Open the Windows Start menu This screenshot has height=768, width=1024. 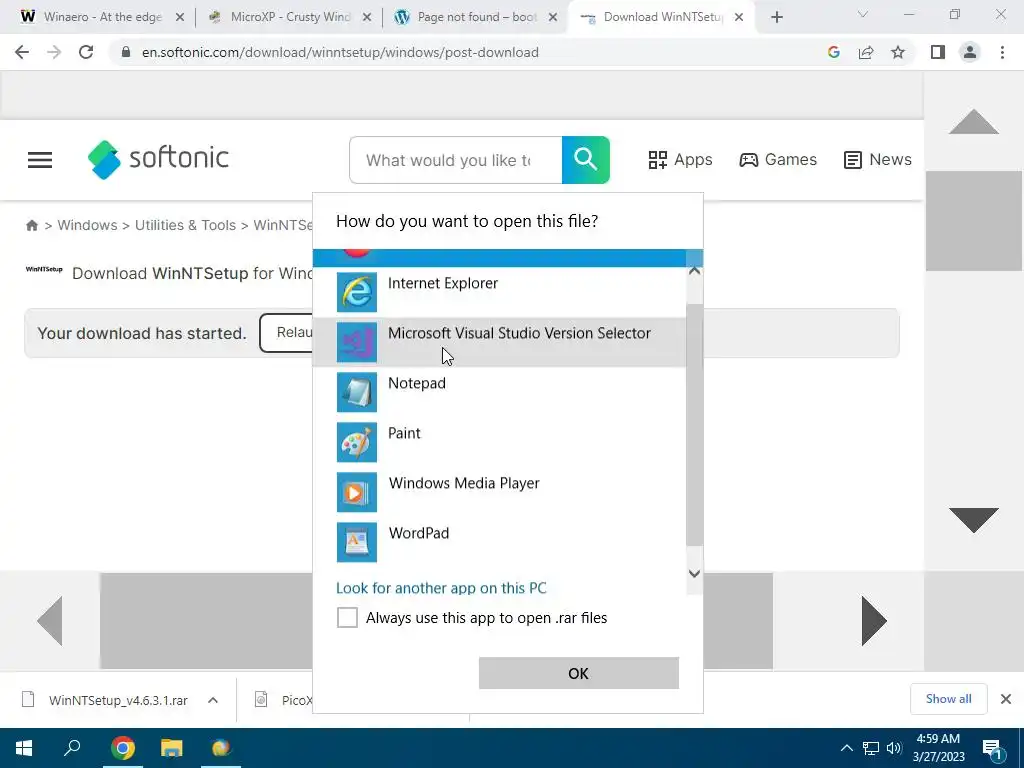point(24,748)
